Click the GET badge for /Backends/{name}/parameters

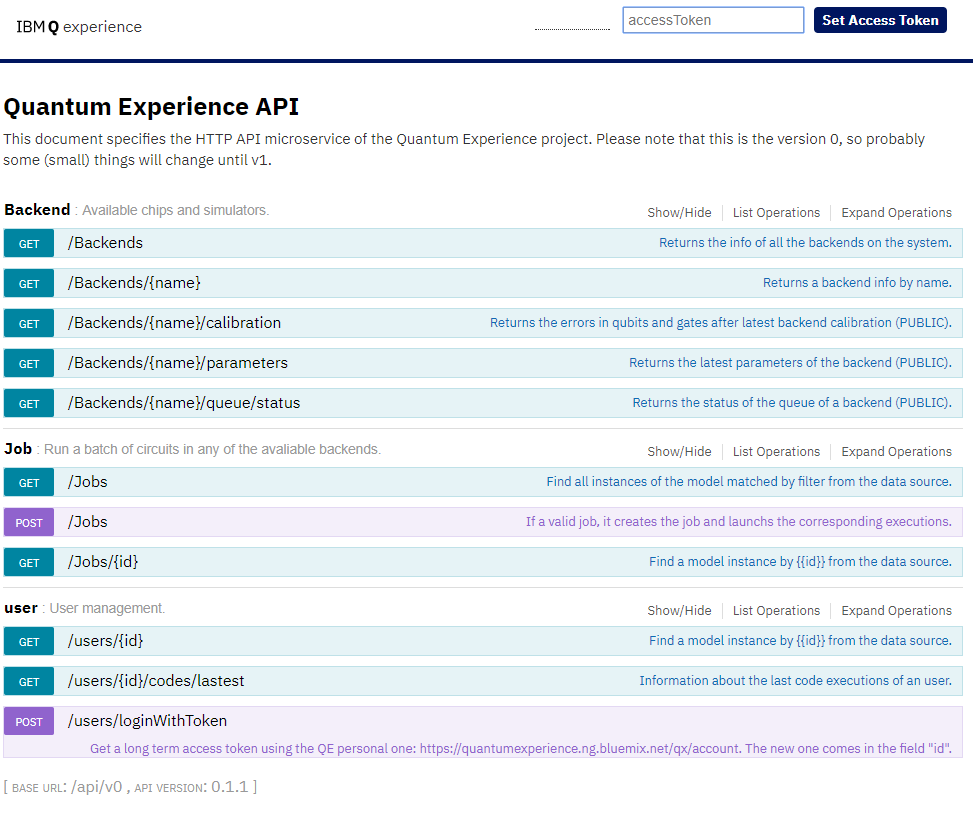point(29,363)
